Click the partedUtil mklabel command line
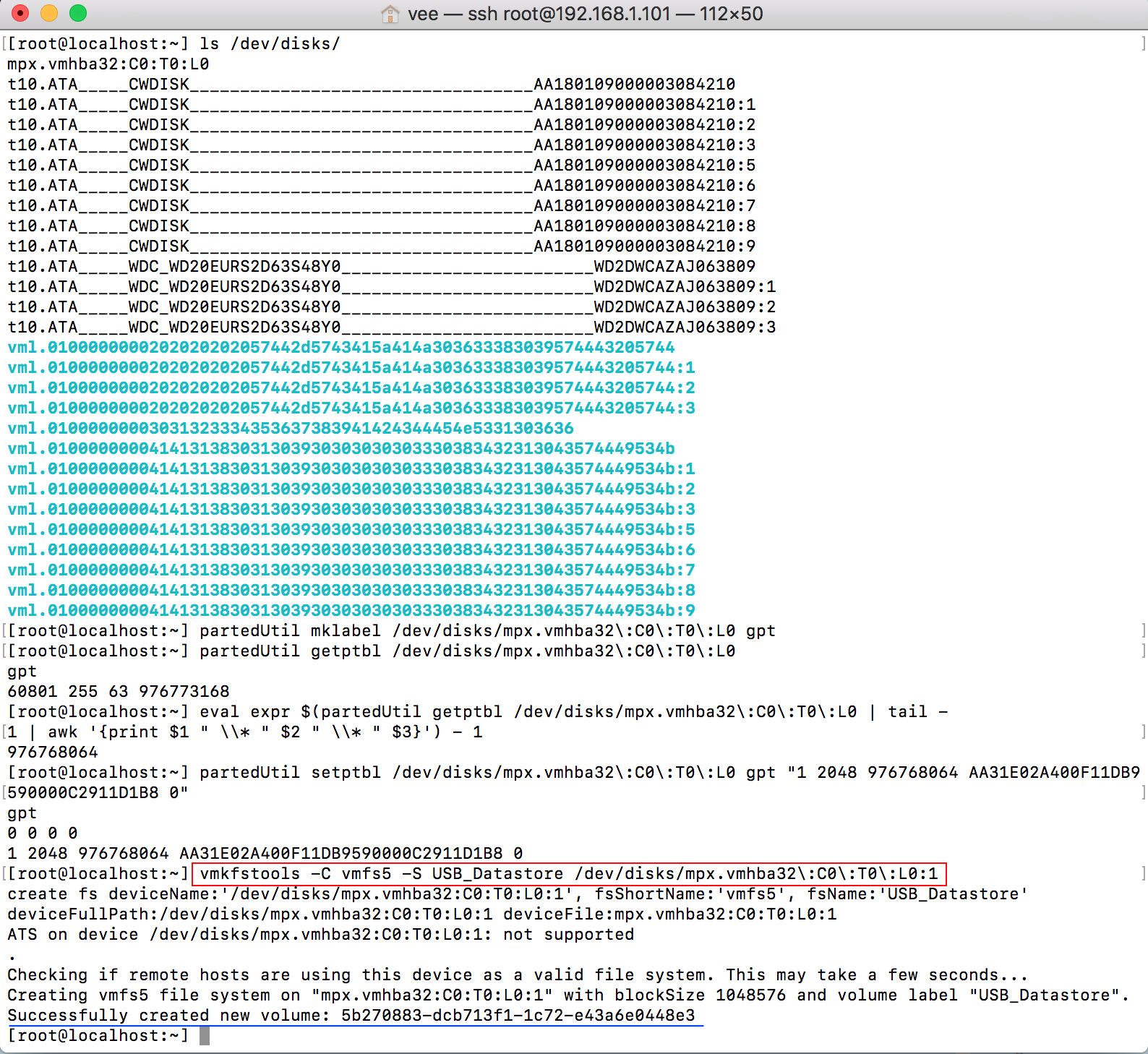This screenshot has width=1148, height=1054. click(487, 631)
